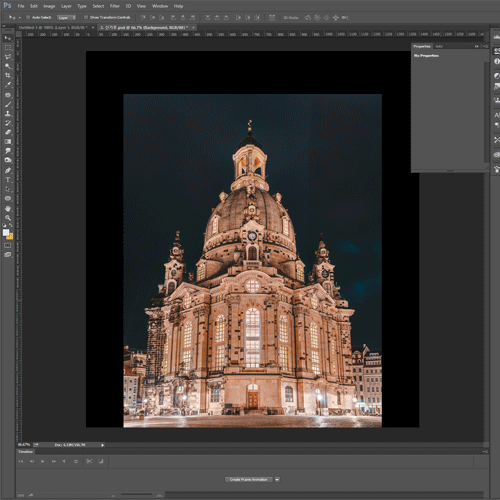Open the Filter menu

[115, 6]
